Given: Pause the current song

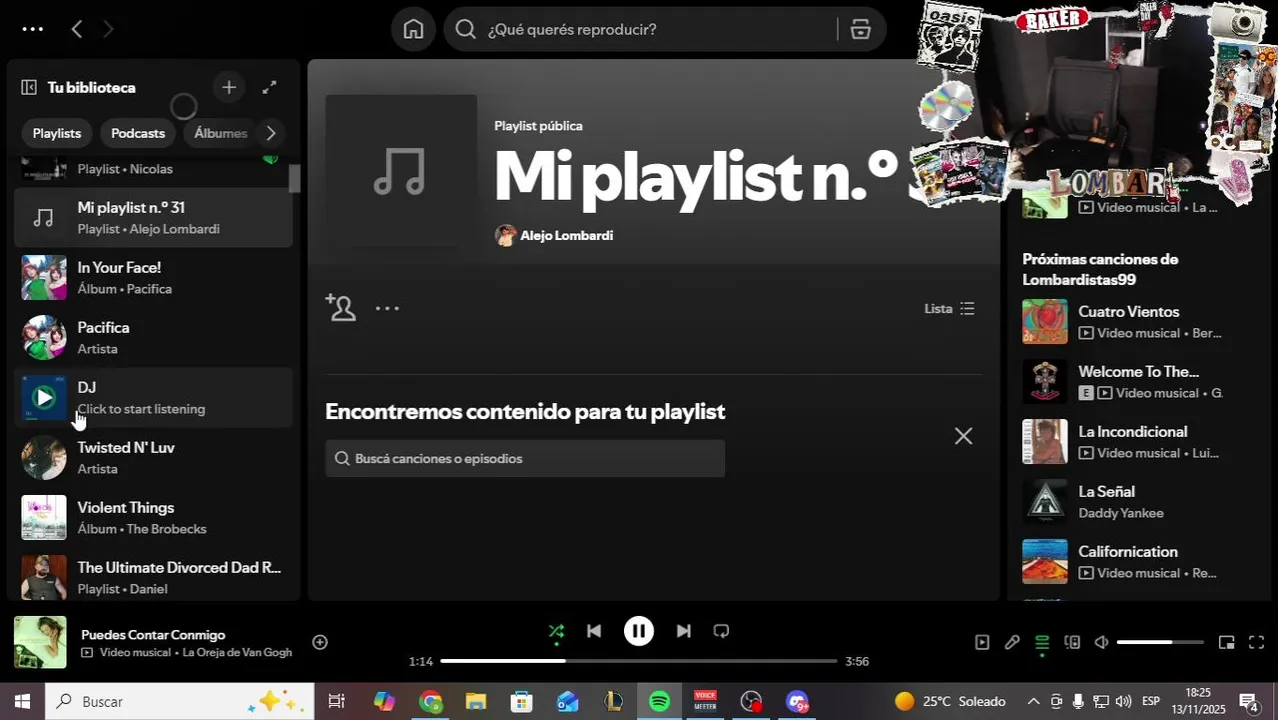Looking at the screenshot, I should 639,631.
